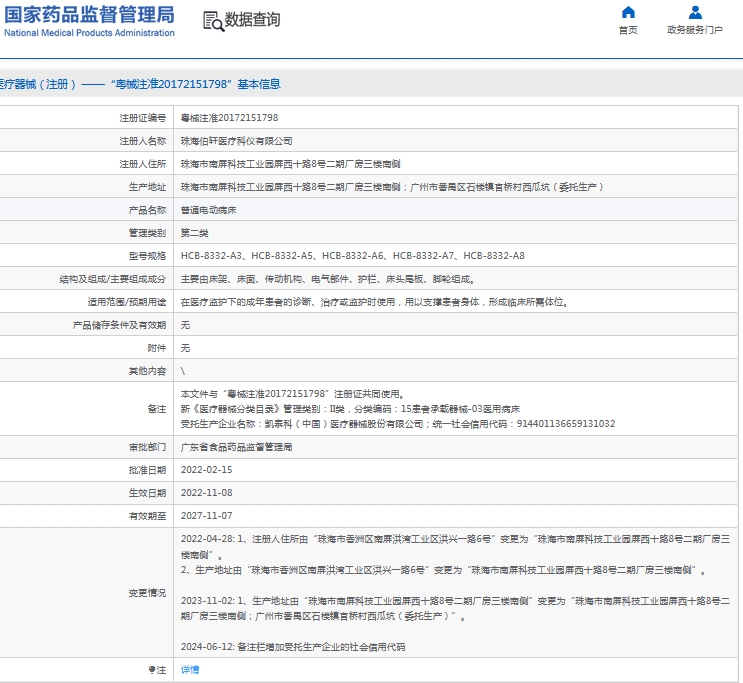The image size is (743, 683).
Task: Click the 注册证编号 row label
Action: click(x=143, y=118)
